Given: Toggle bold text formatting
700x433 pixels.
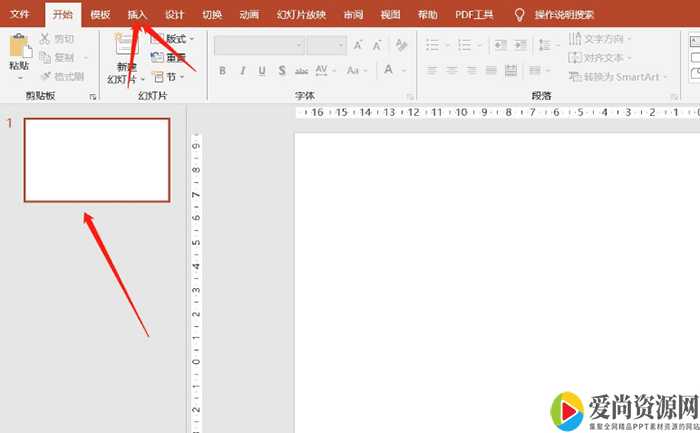Looking at the screenshot, I should click(x=222, y=70).
